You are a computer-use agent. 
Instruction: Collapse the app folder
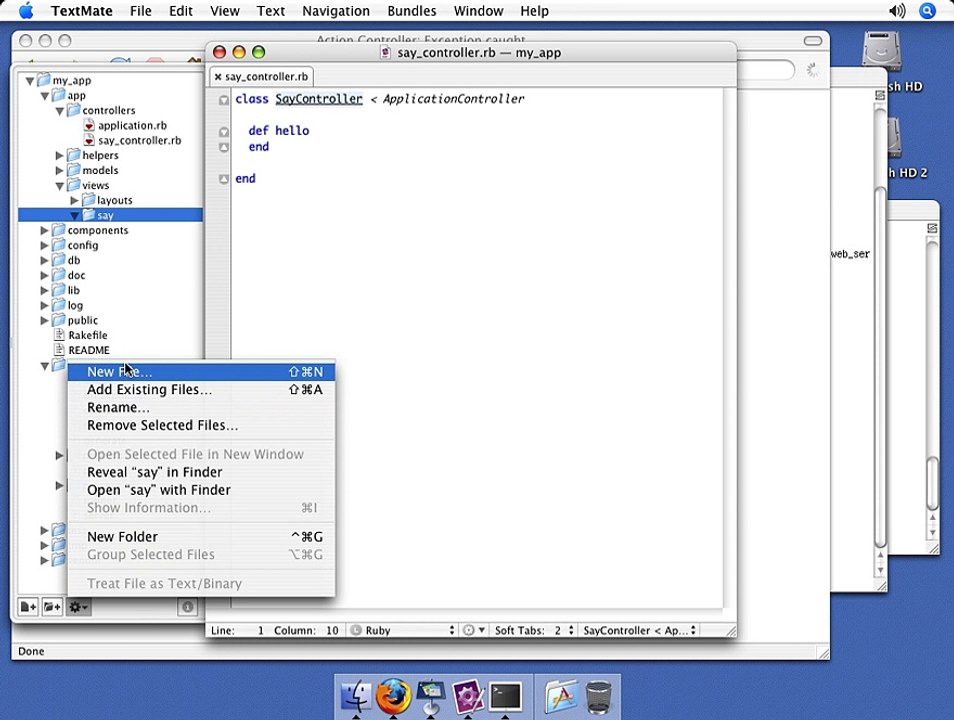tap(44, 96)
